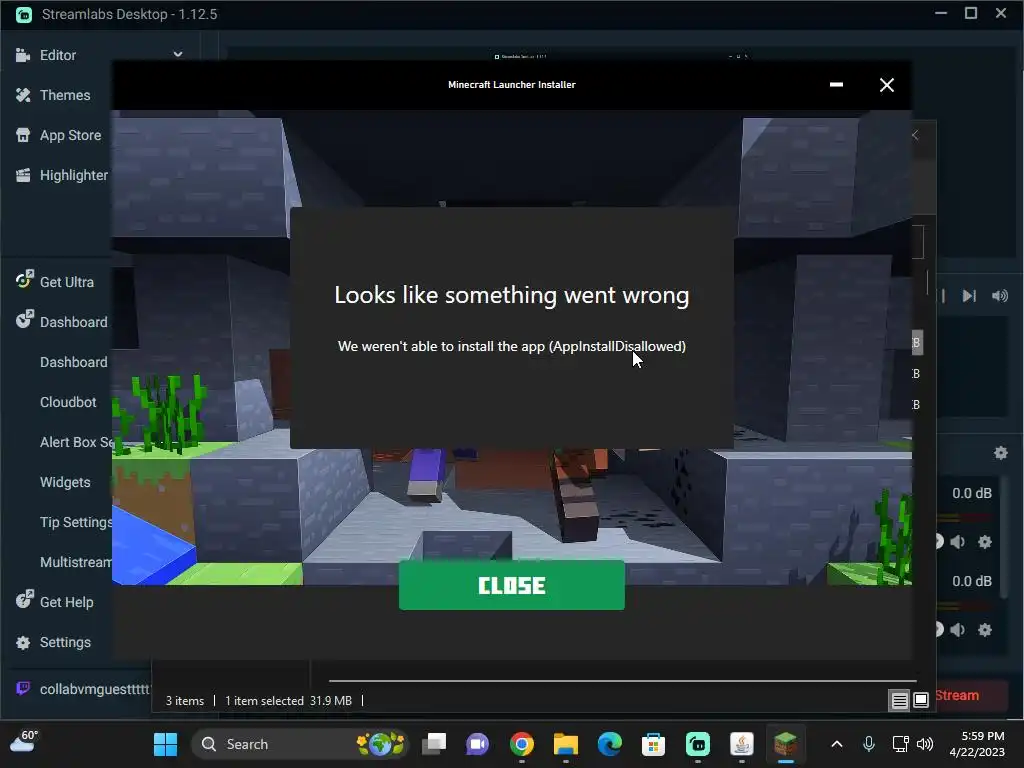Click the microphone tray icon

(869, 744)
